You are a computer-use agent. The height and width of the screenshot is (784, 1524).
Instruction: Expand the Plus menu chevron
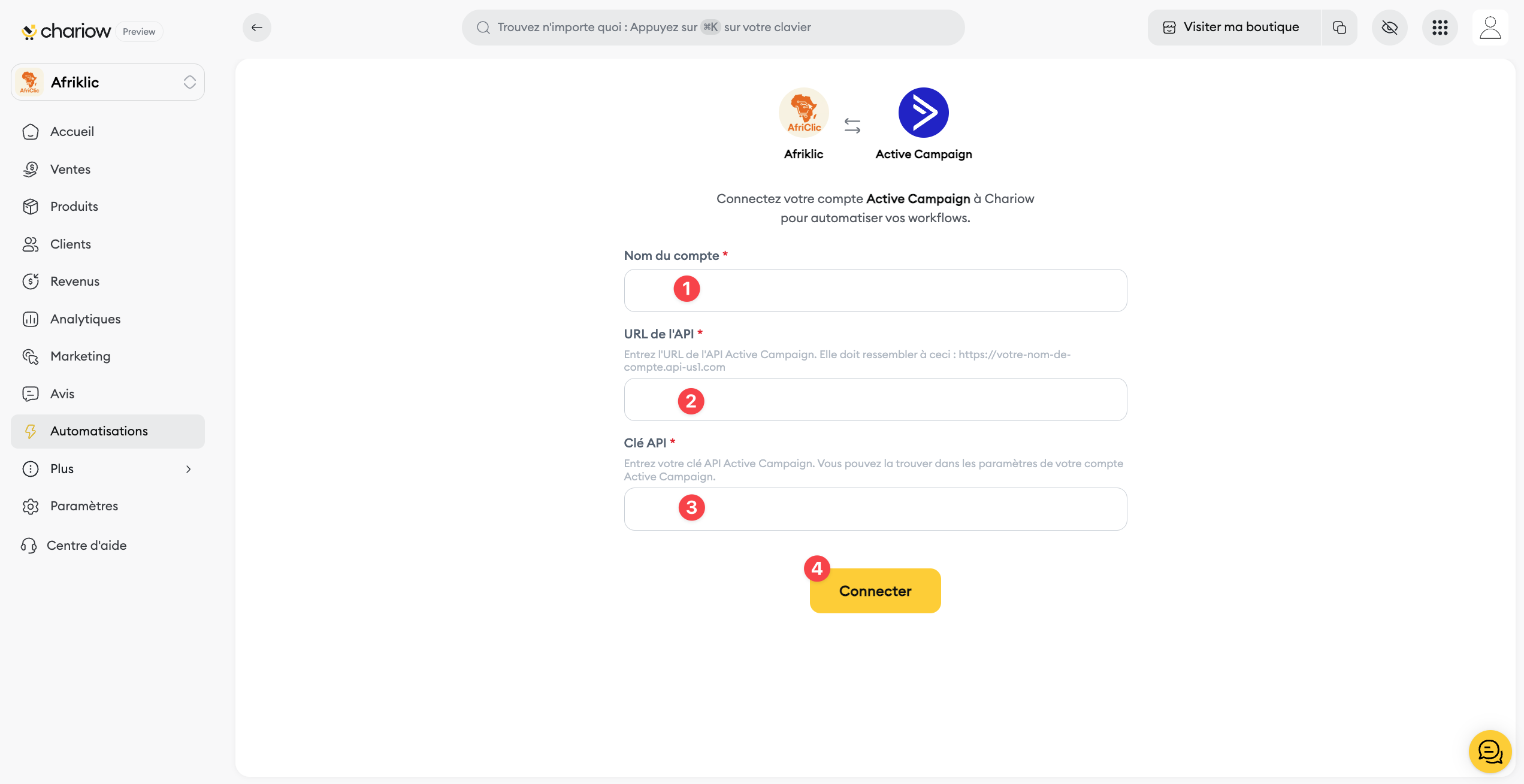tap(188, 469)
